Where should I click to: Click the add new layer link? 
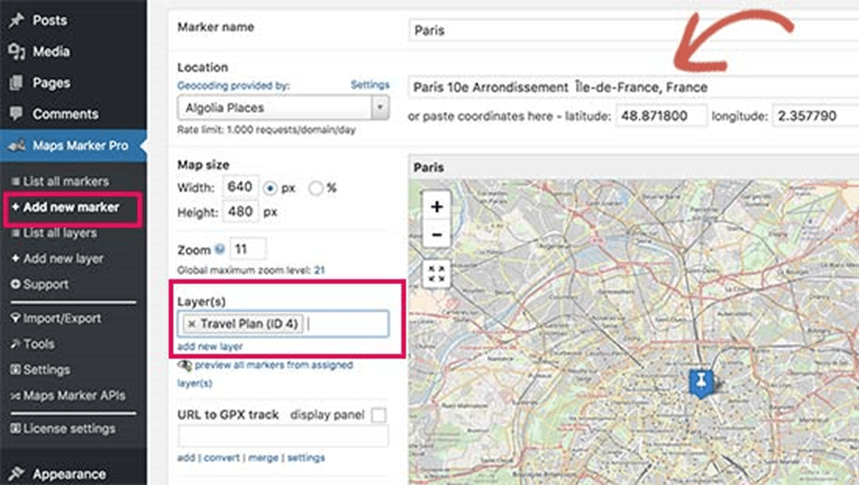[210, 346]
